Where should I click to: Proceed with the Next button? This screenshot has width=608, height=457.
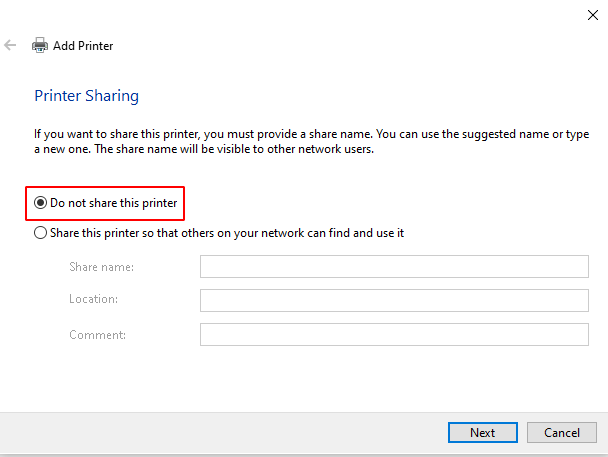[483, 432]
